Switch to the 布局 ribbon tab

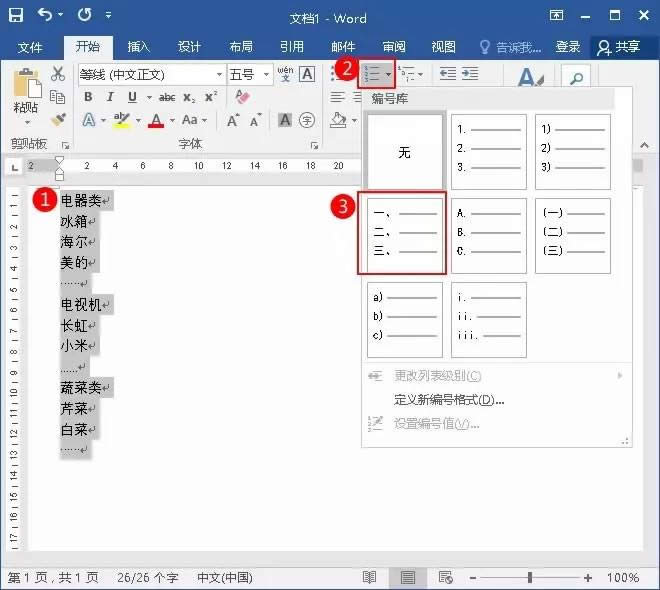[240, 47]
